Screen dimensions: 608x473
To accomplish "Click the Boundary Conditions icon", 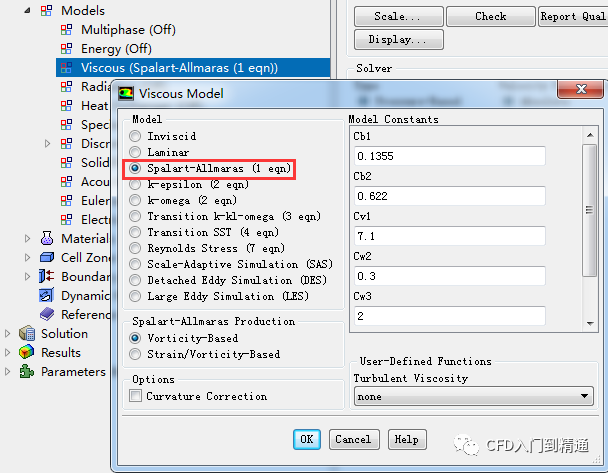I will coord(47,276).
